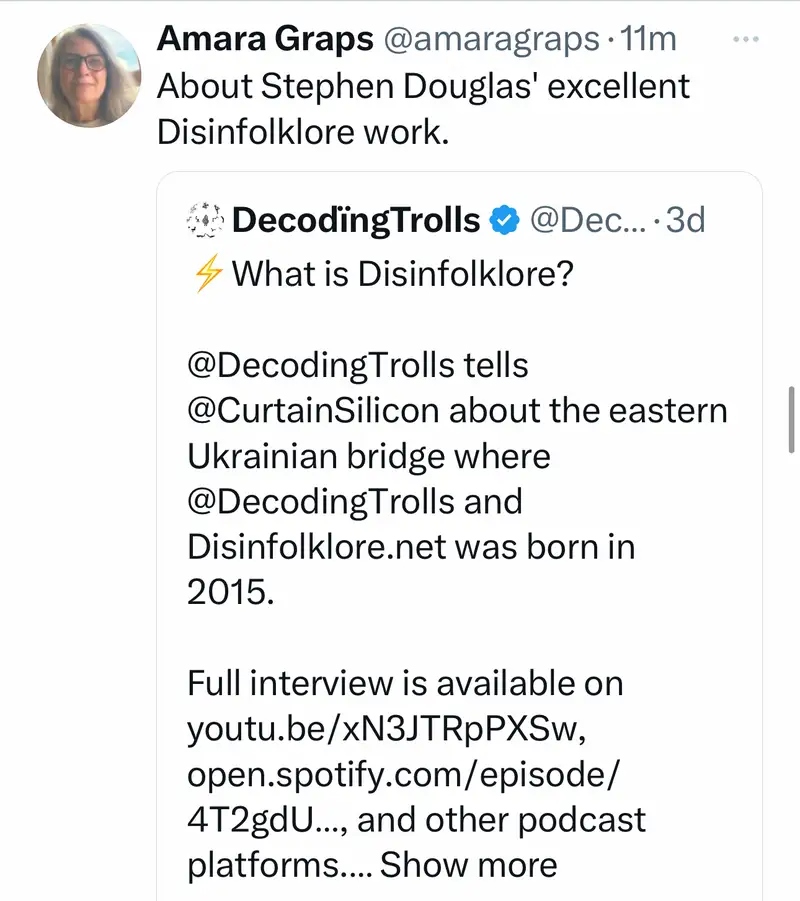Click the lightning bolt emoji icon

pos(206,273)
